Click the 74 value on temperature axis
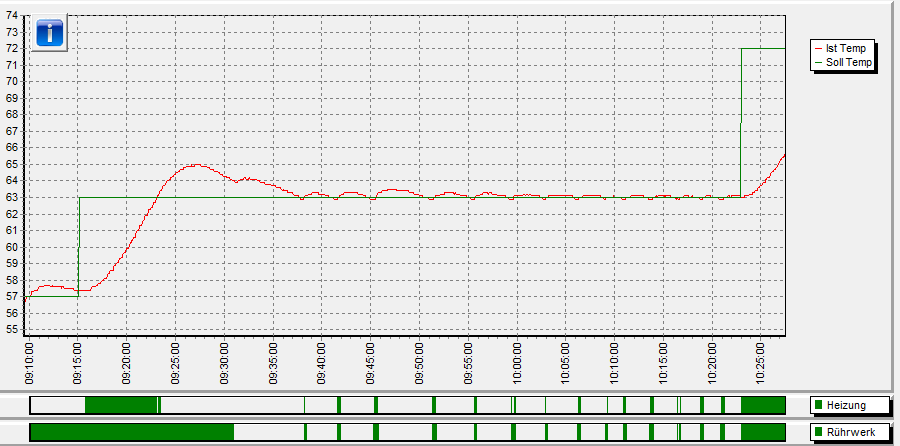900x446 pixels. (13, 15)
